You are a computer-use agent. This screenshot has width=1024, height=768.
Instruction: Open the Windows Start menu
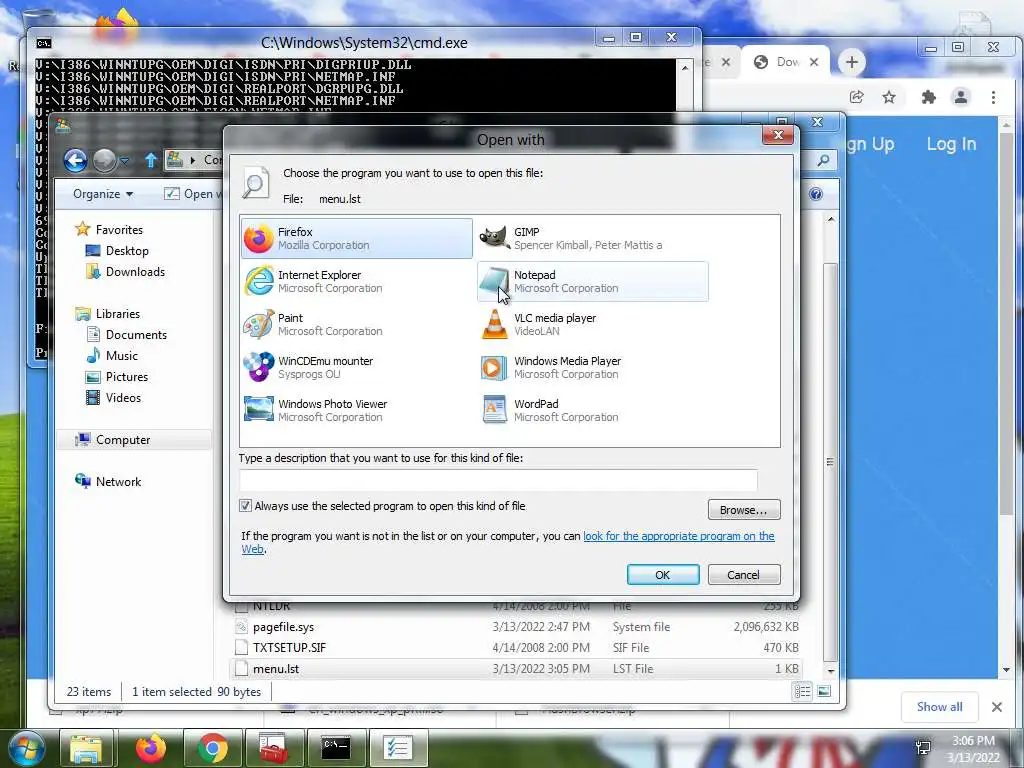[26, 748]
